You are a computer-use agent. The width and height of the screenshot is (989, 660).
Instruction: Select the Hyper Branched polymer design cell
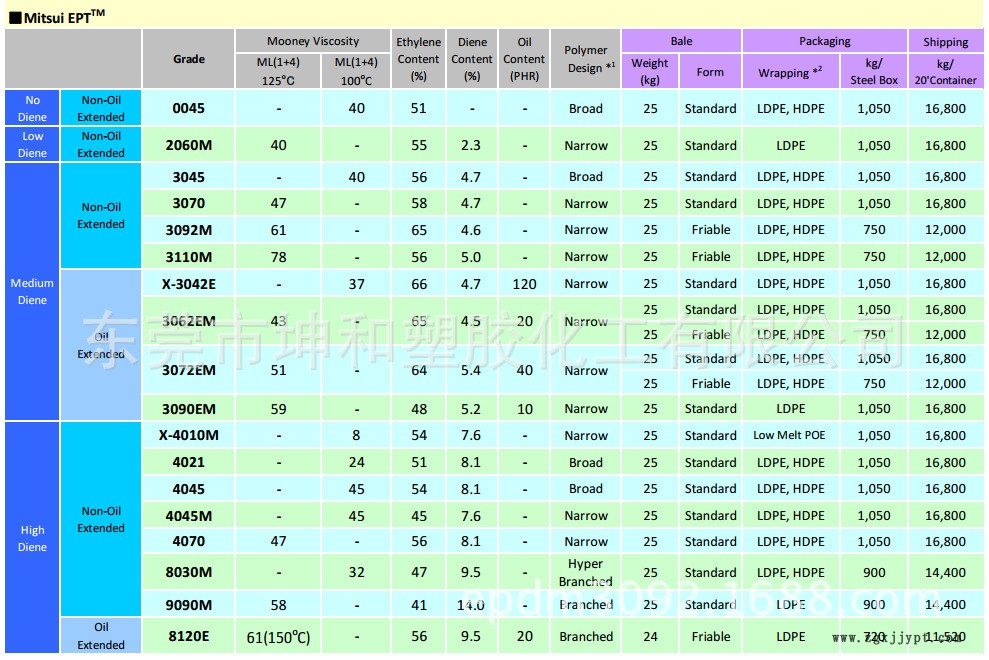click(586, 572)
